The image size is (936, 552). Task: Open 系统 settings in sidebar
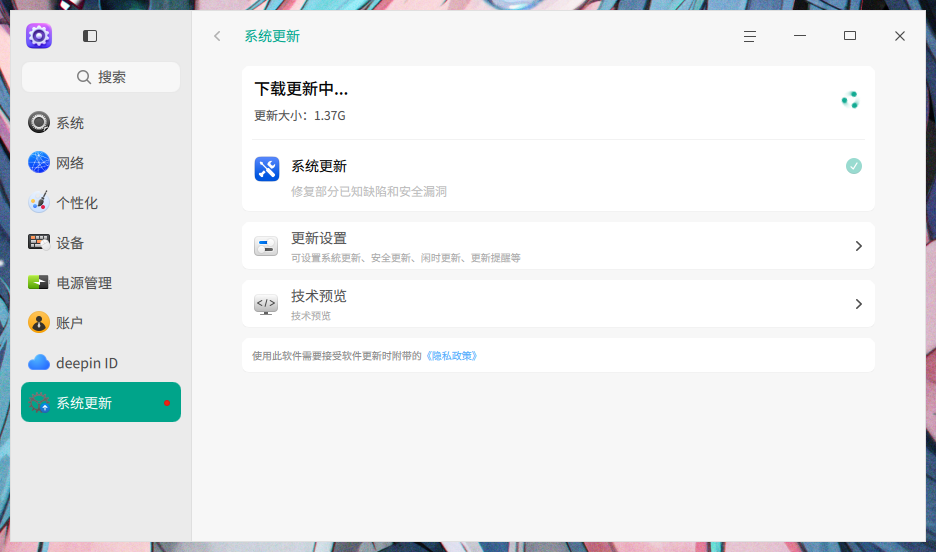(x=101, y=123)
